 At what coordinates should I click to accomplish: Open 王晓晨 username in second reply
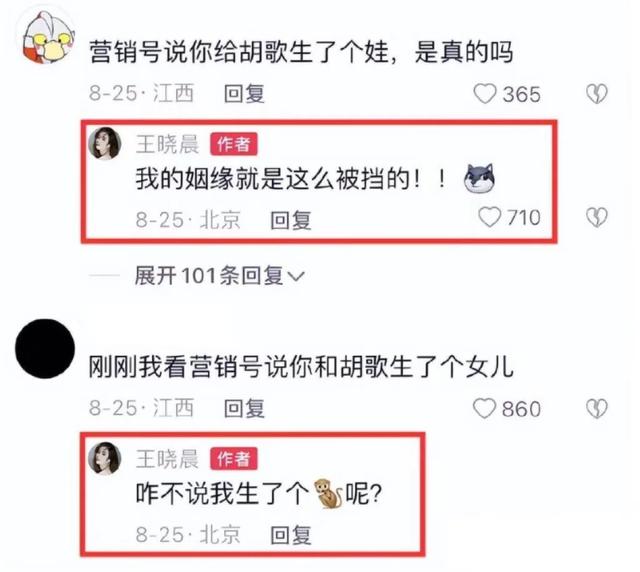click(x=167, y=458)
